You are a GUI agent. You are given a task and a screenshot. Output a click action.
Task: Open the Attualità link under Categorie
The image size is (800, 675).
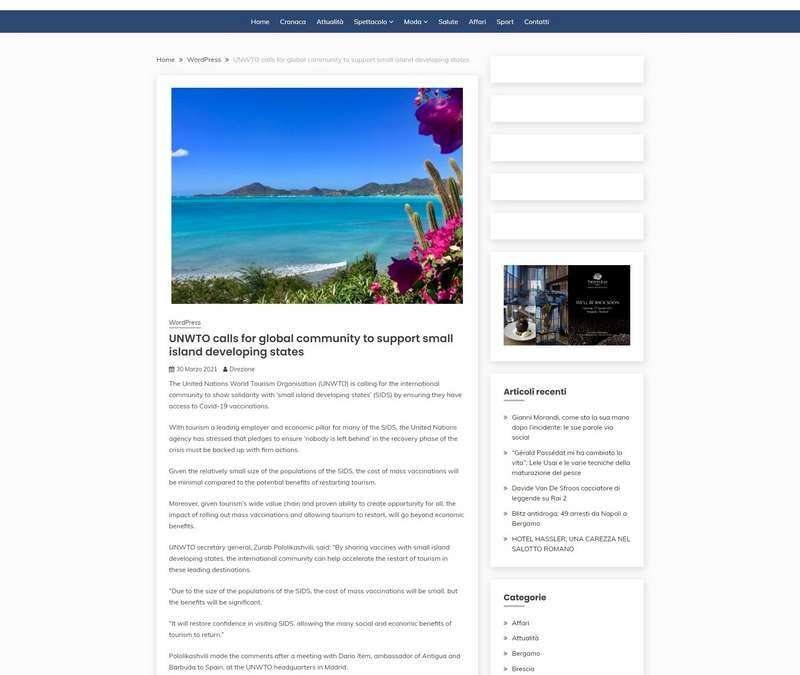tap(527, 636)
